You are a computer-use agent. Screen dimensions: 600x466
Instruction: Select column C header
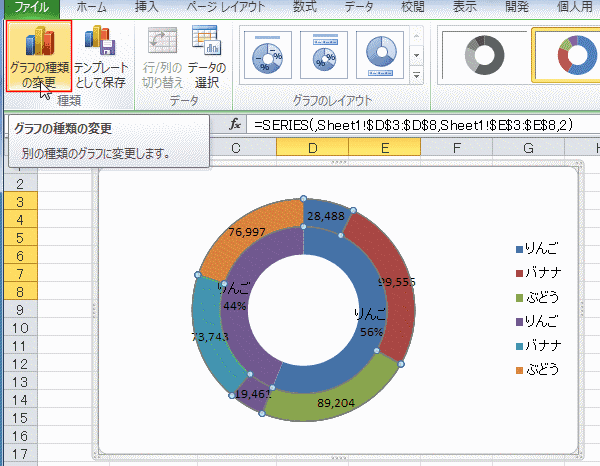(x=236, y=148)
